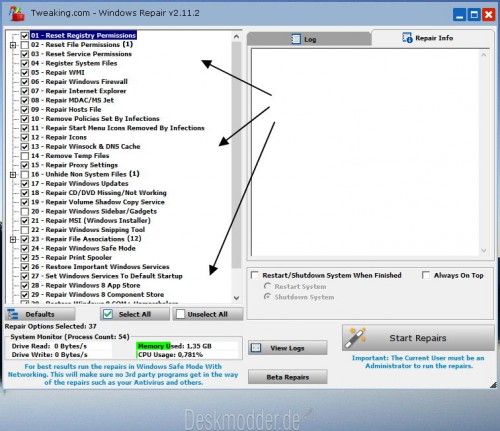Check Restart/Shutdown System When Finished

click(x=255, y=275)
